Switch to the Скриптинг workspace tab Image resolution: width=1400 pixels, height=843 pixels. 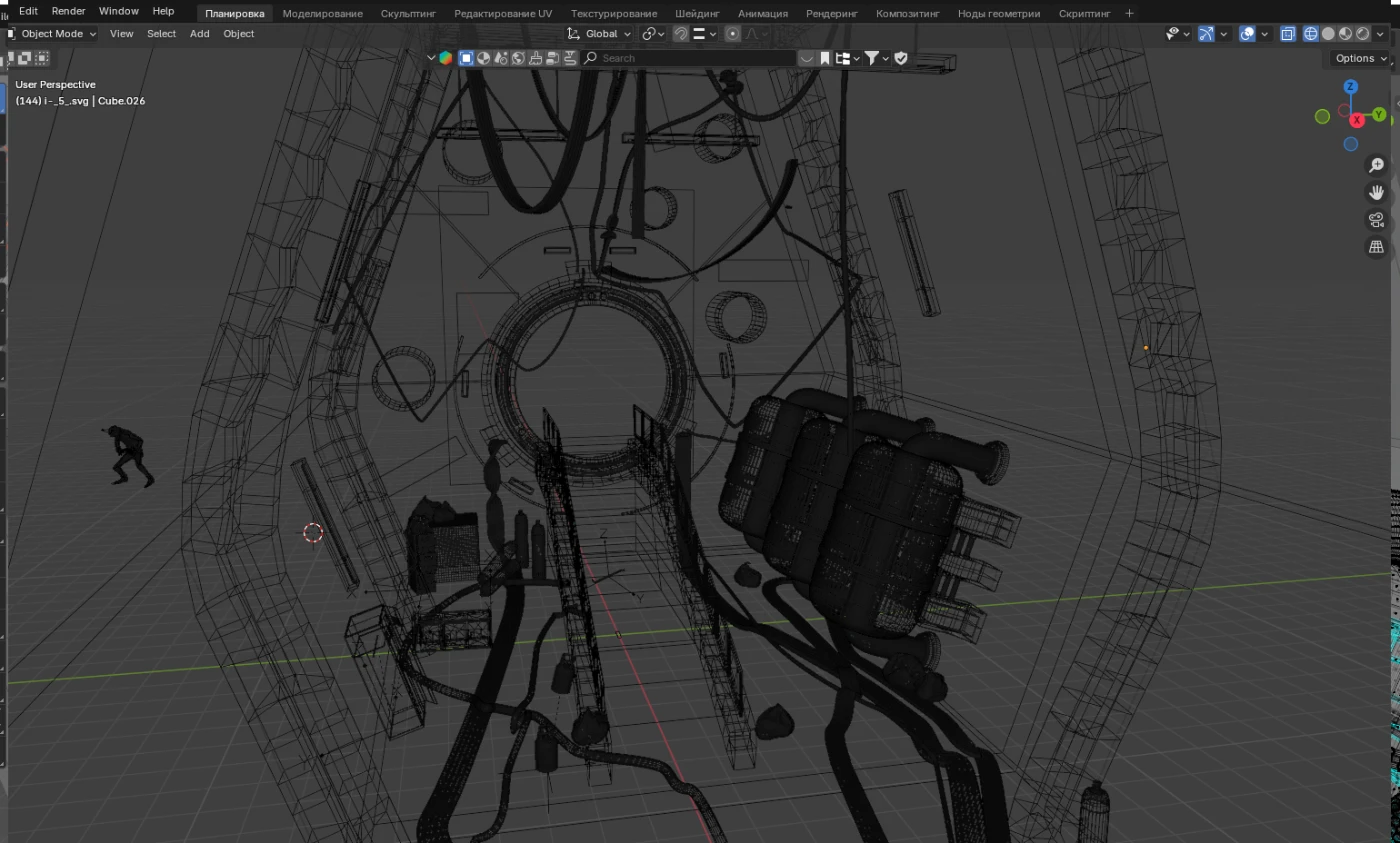(1085, 13)
